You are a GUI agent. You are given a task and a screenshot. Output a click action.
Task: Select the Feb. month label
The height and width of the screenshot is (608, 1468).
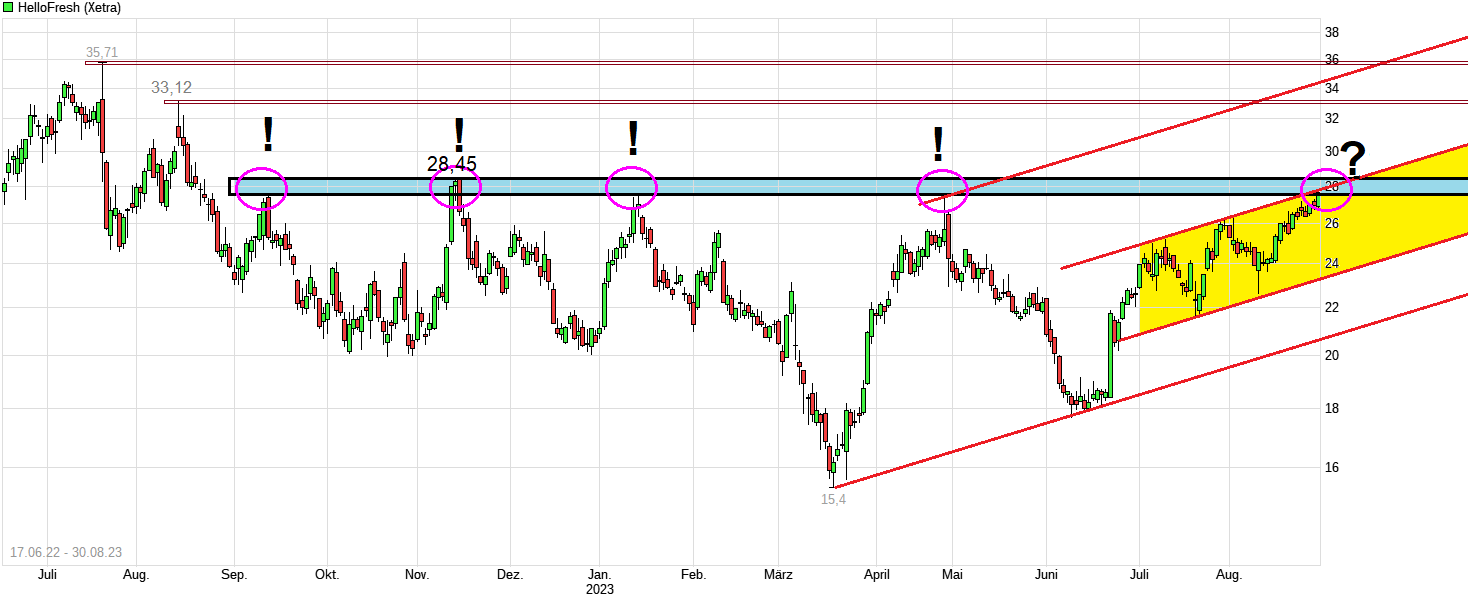[x=693, y=575]
